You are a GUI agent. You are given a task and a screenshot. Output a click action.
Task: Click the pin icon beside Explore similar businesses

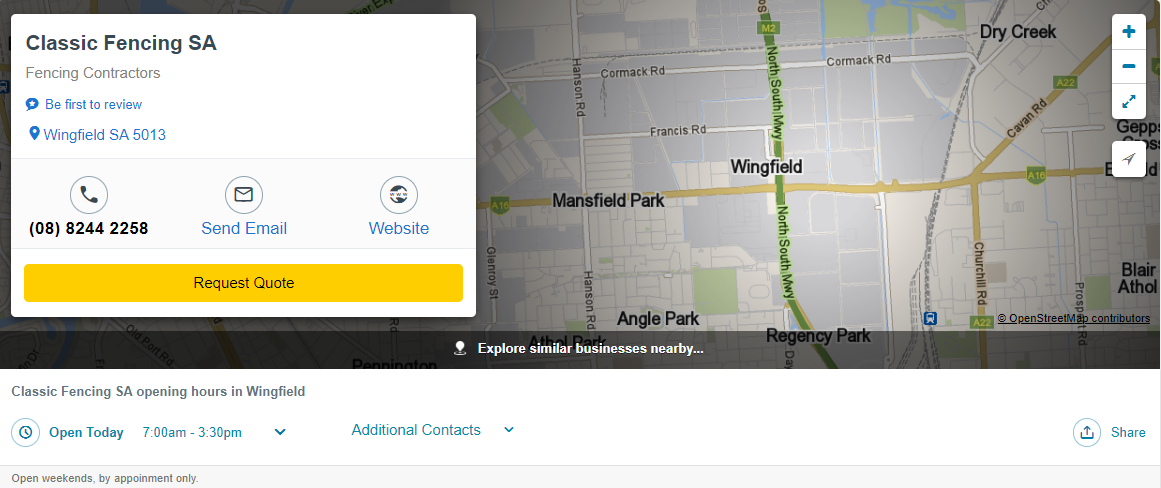(460, 348)
